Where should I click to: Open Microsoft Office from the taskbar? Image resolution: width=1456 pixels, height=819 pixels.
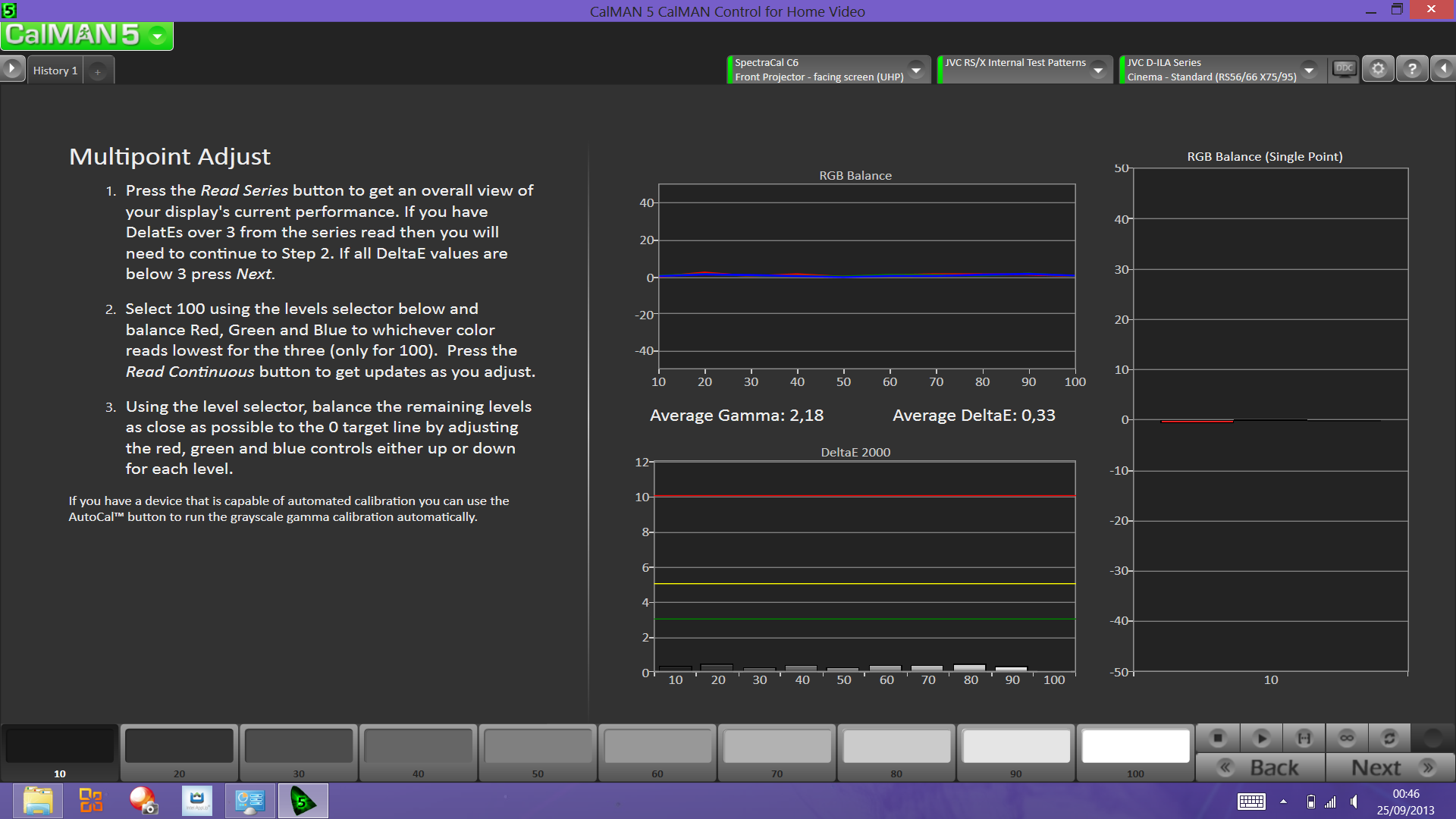pyautogui.click(x=91, y=801)
